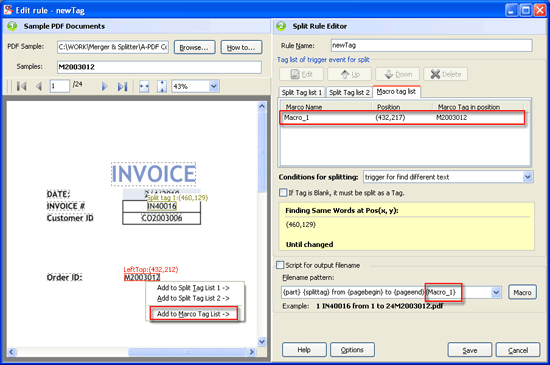Viewport: 550px width, 365px height.
Task: Jump to last page of sample
Action: (x=122, y=86)
